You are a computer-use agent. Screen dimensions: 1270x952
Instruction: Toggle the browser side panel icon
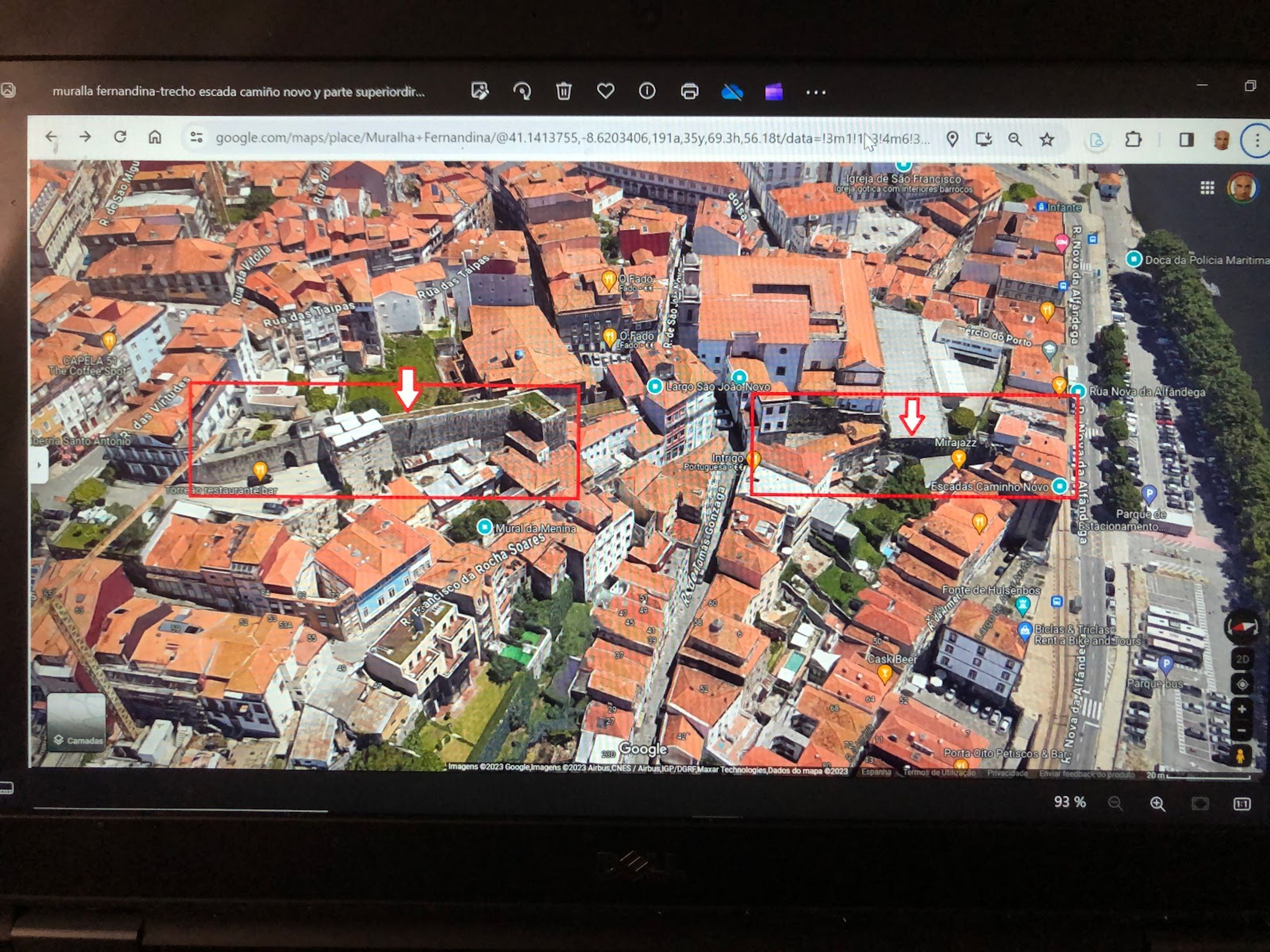tap(1186, 140)
